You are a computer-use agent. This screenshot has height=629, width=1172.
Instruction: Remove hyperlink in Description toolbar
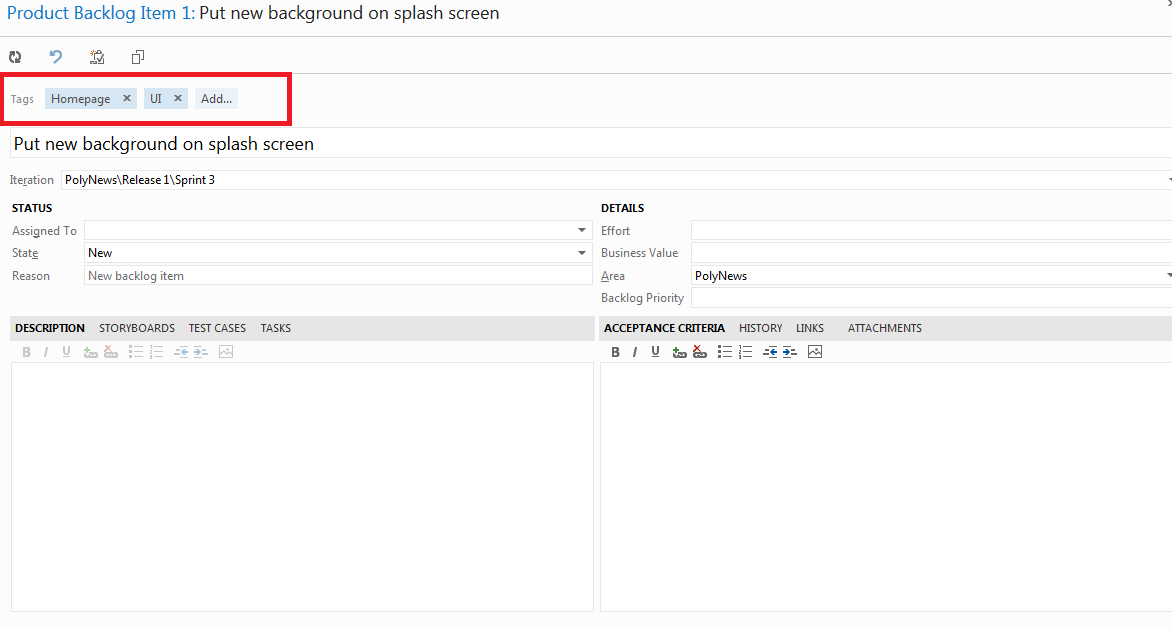111,352
